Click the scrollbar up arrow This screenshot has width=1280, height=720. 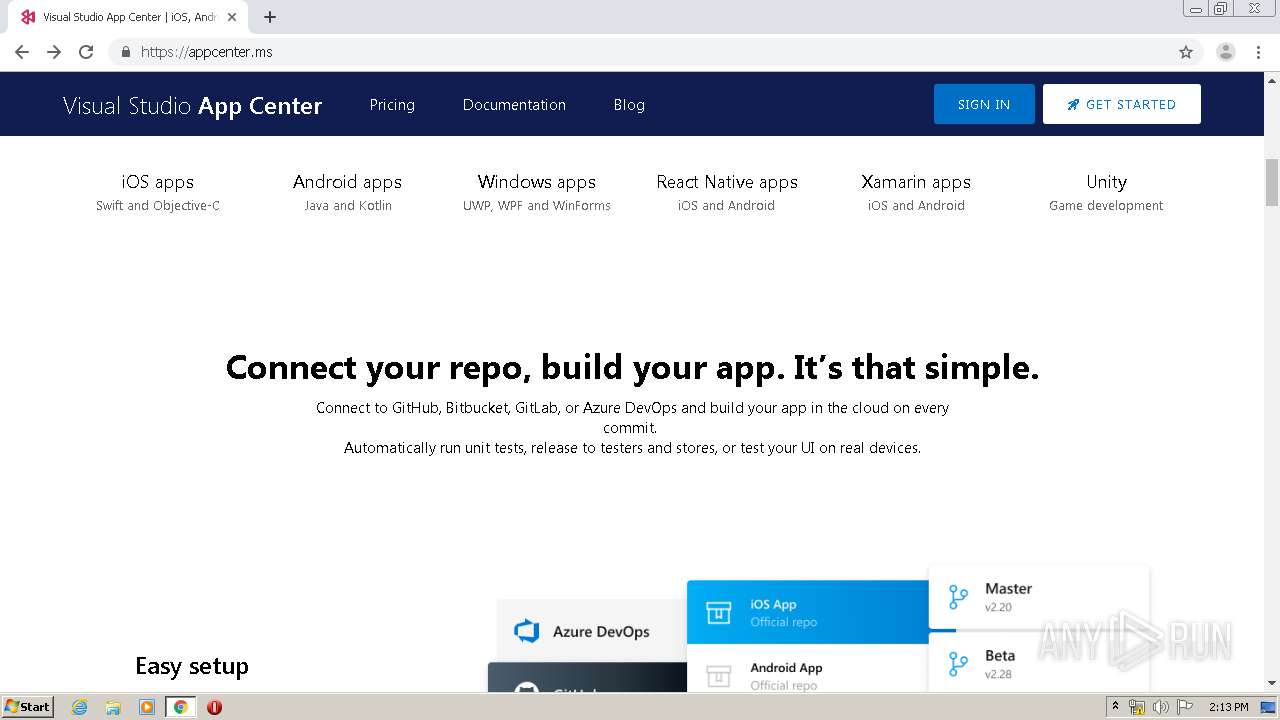(1272, 79)
